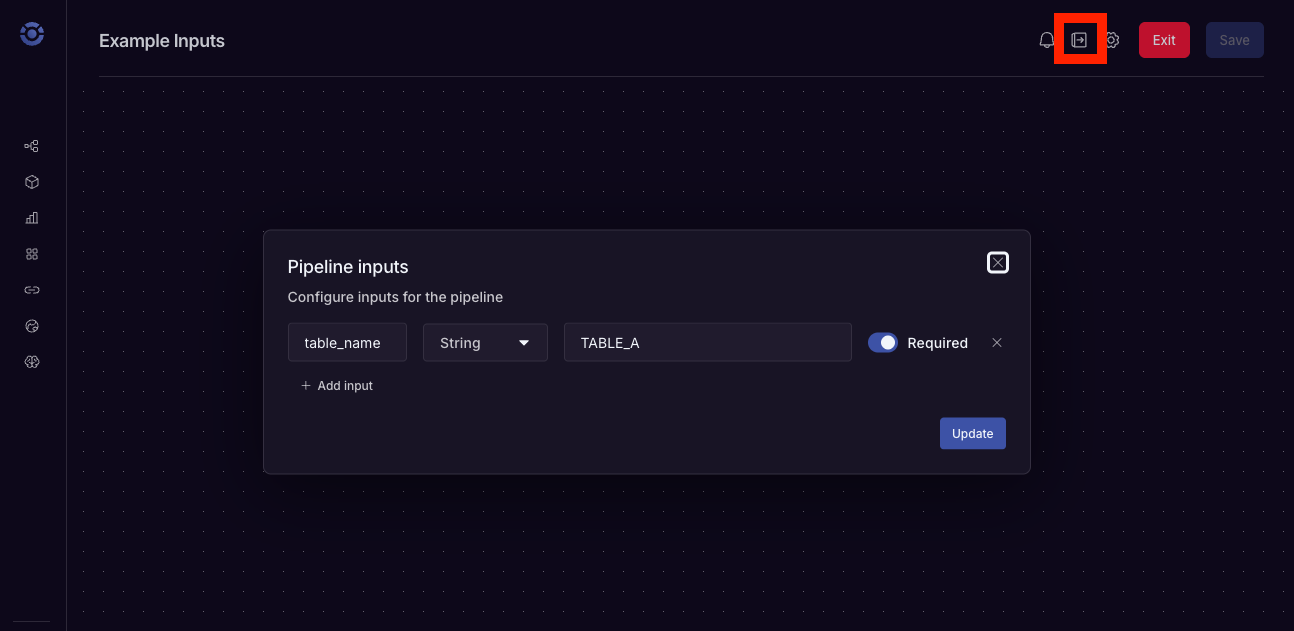Viewport: 1294px width, 631px height.
Task: Click the apps grid icon in the sidebar
Action: click(x=31, y=253)
